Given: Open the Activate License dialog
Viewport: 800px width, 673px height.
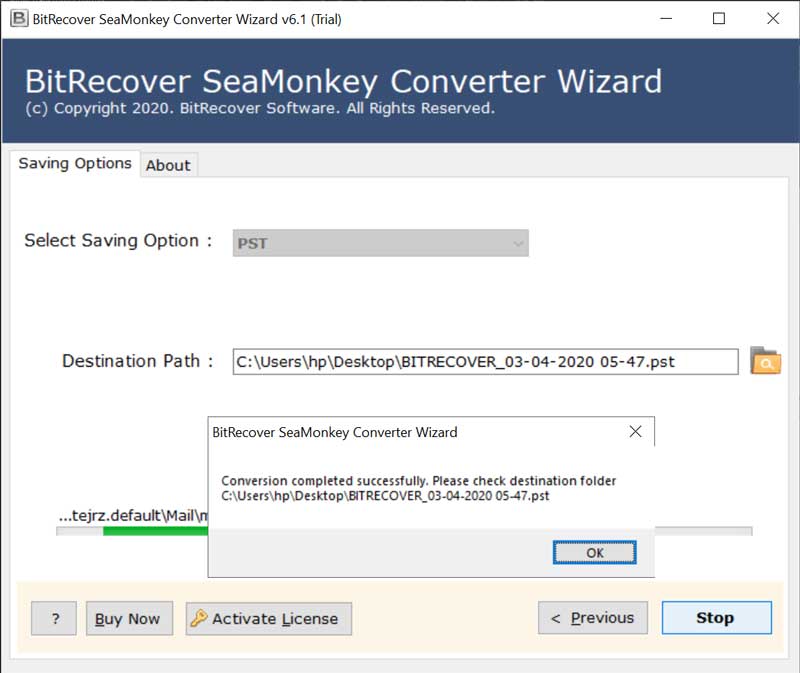Looking at the screenshot, I should [269, 618].
